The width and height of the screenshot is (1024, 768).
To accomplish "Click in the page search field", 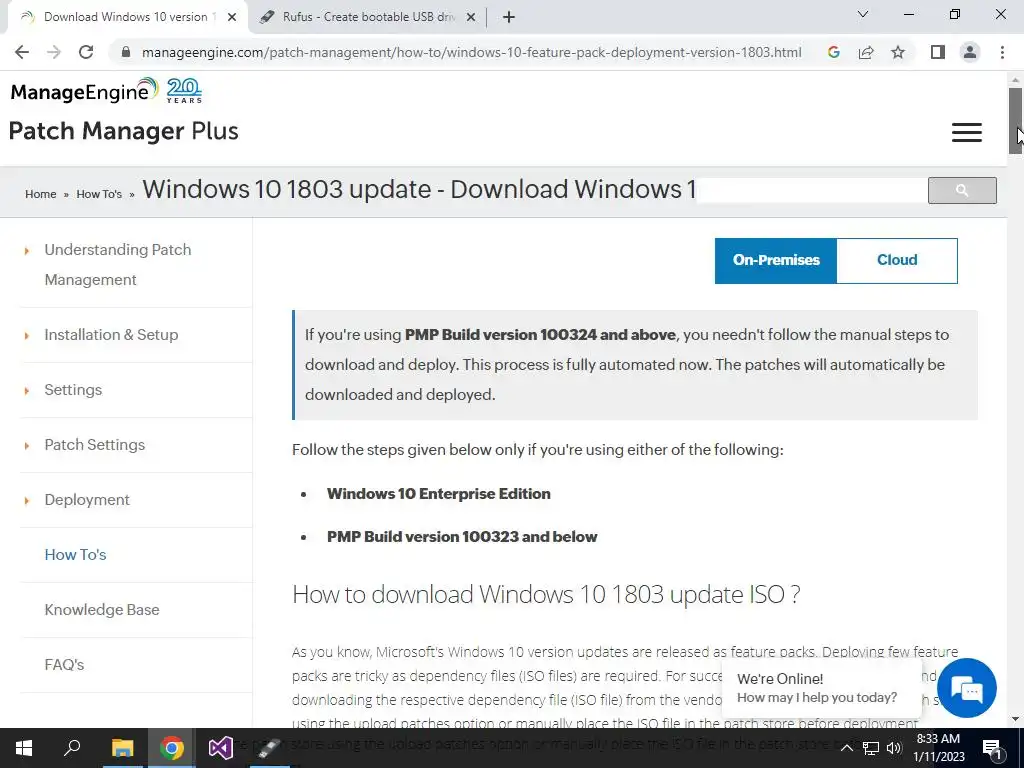I will [x=812, y=190].
